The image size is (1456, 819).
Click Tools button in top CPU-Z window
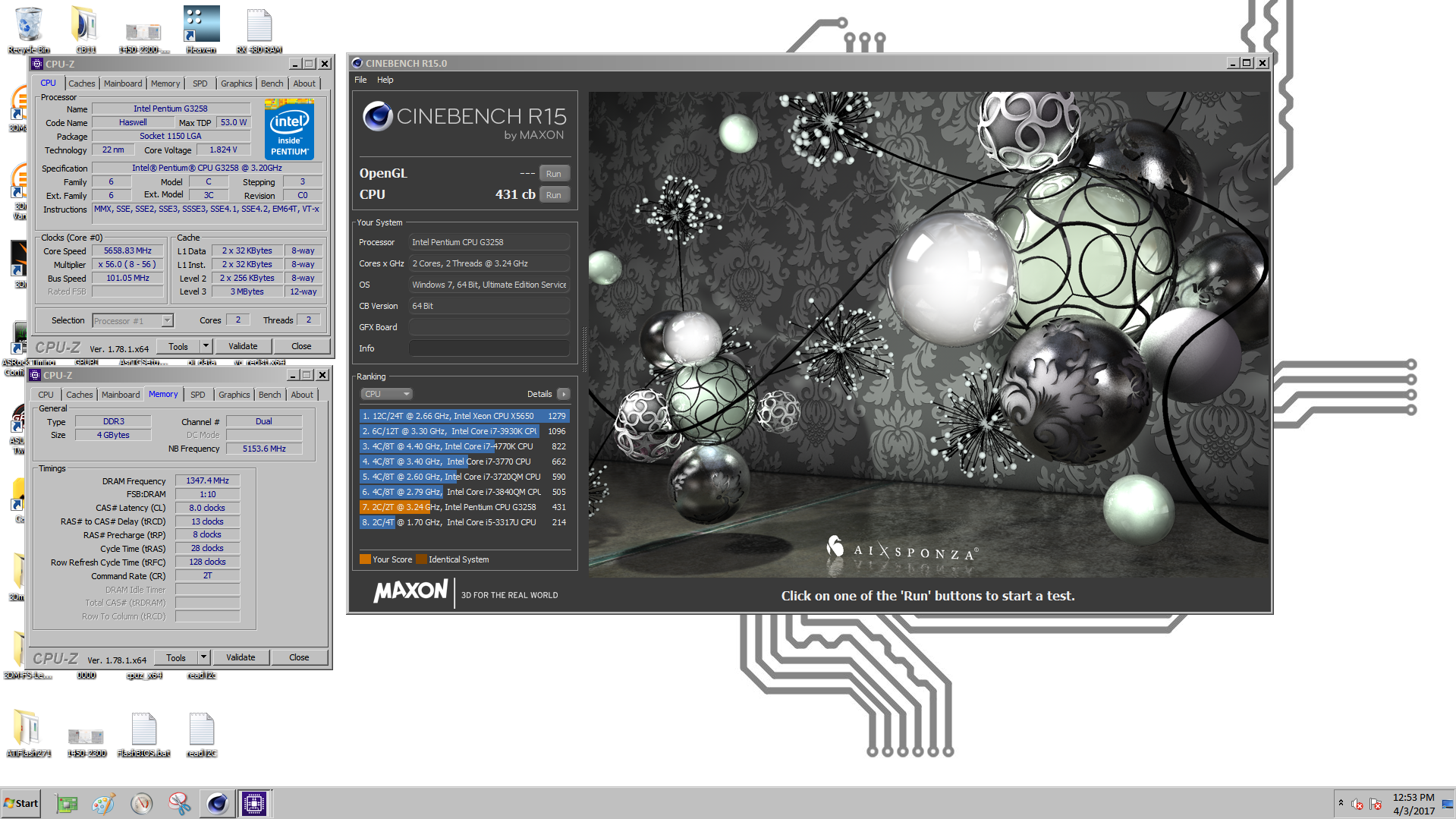pyautogui.click(x=178, y=346)
